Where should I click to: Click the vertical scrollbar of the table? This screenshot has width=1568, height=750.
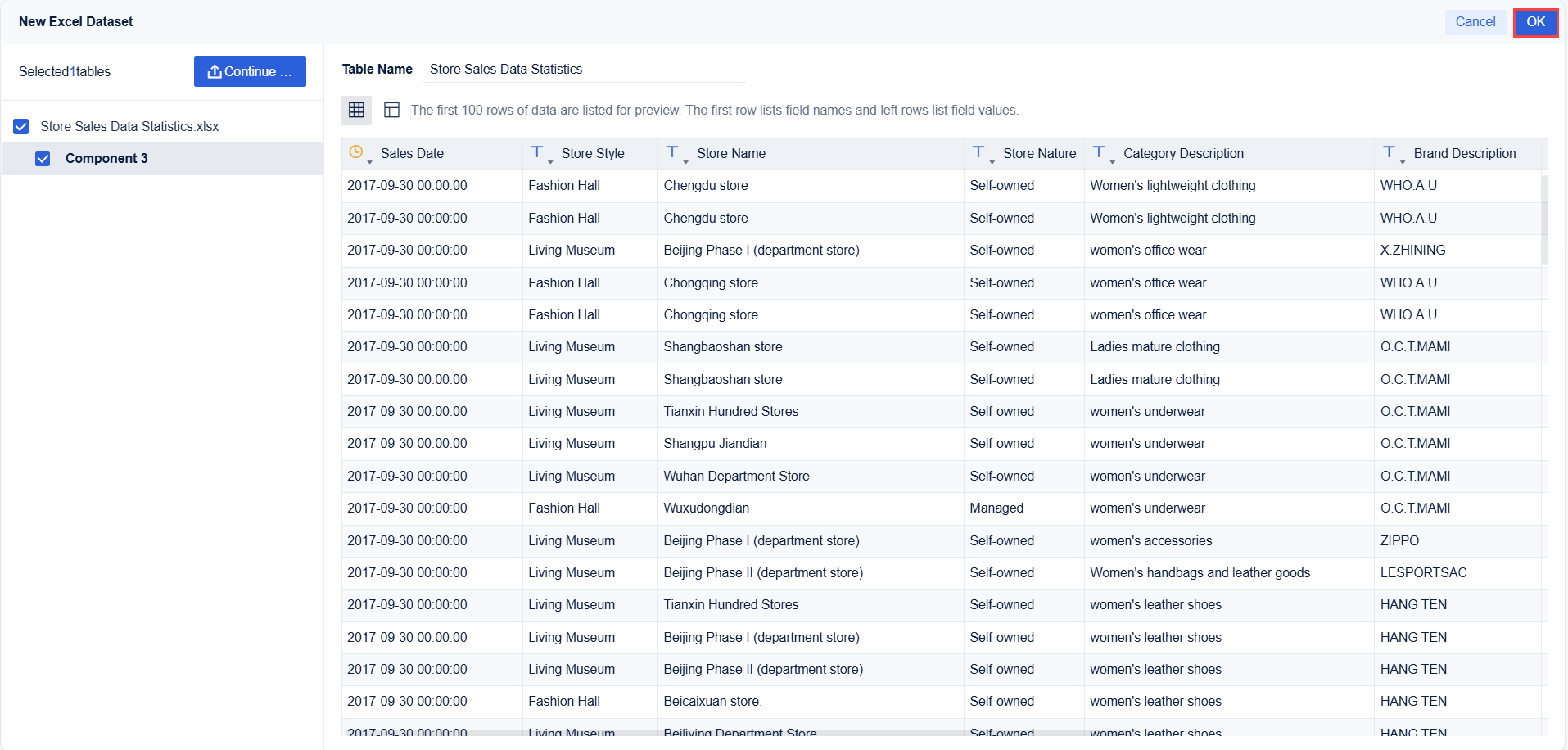tap(1544, 221)
